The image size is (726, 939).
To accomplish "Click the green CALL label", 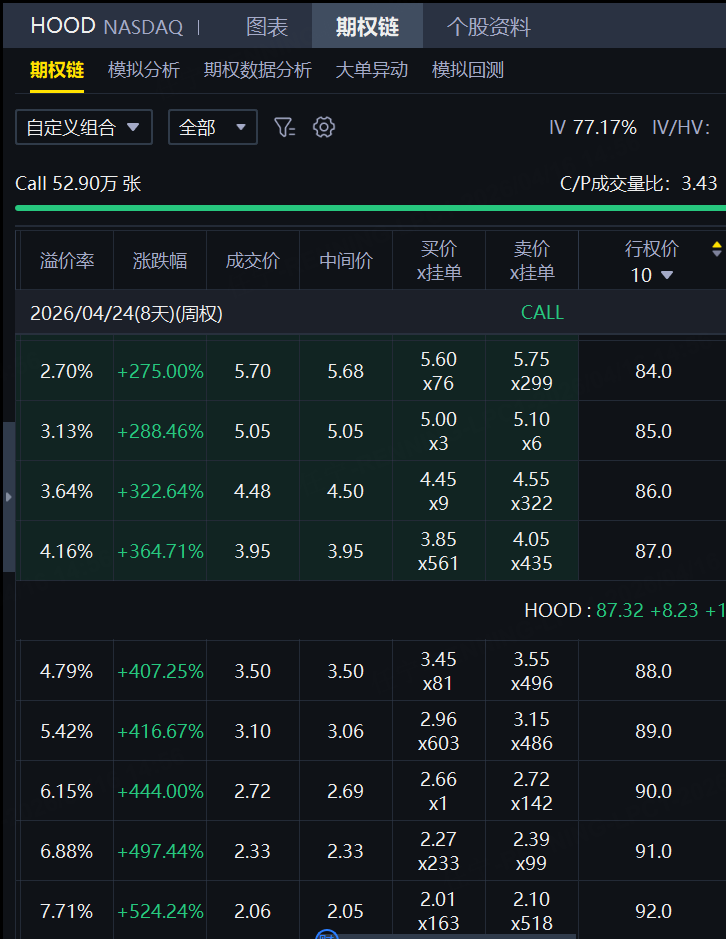I will (542, 313).
